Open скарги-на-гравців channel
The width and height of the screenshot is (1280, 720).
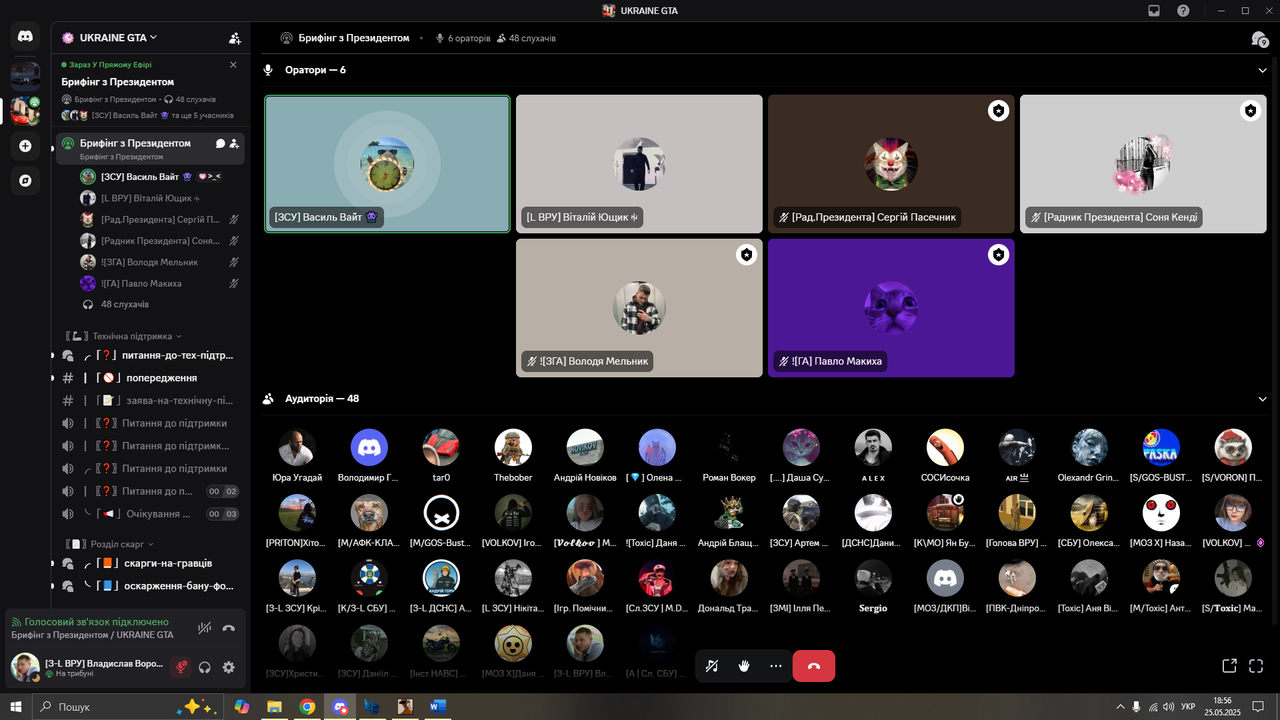(x=149, y=563)
